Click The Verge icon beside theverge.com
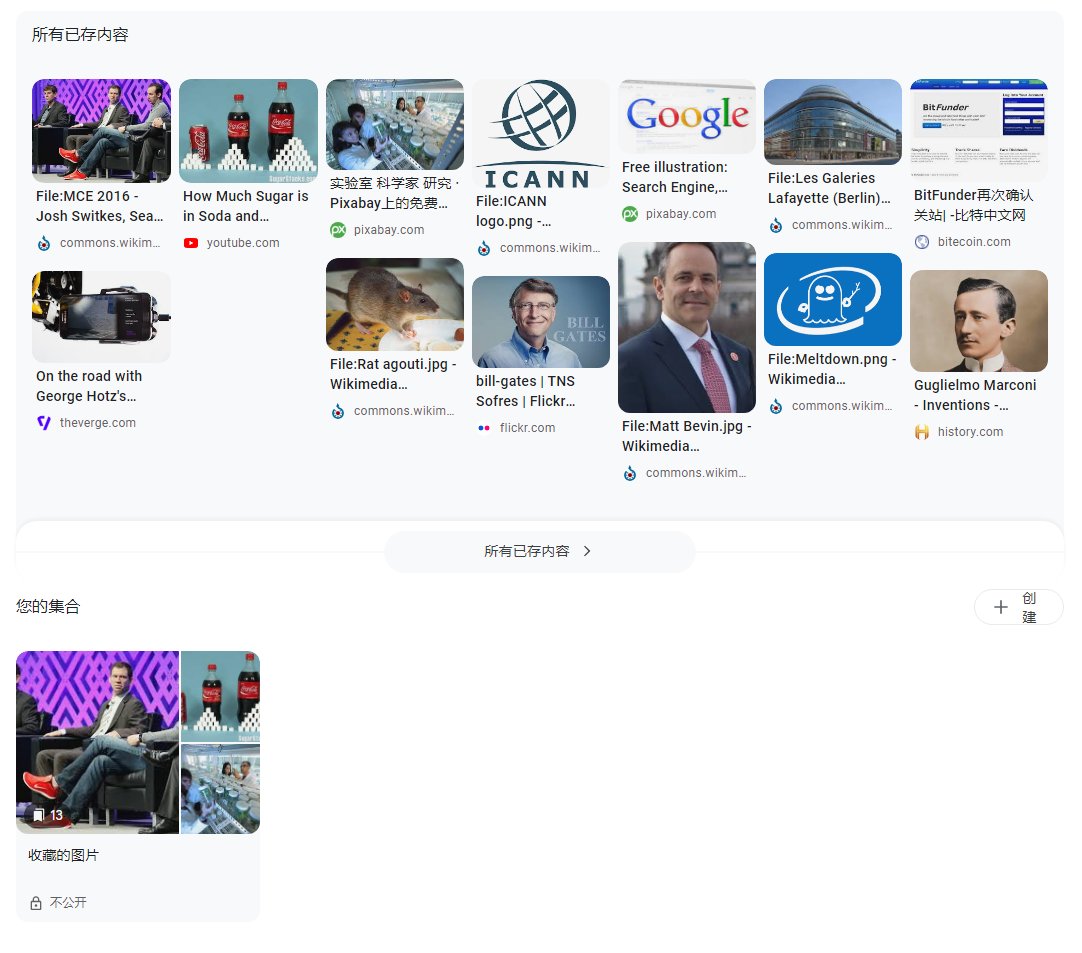The image size is (1082, 953). click(44, 423)
